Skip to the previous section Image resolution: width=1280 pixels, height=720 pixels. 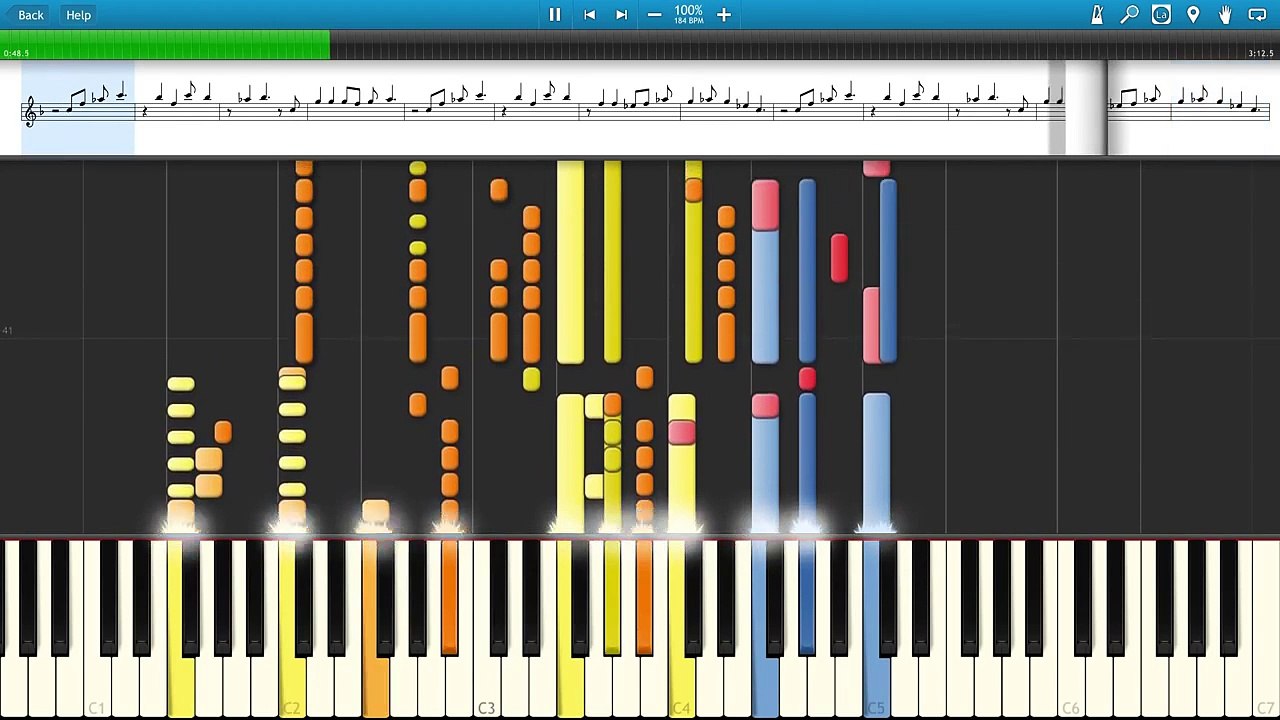click(589, 15)
